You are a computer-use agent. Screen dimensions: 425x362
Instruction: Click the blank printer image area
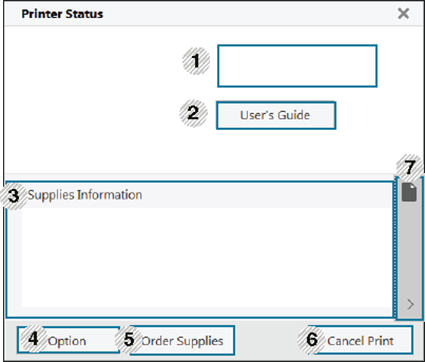pyautogui.click(x=92, y=100)
